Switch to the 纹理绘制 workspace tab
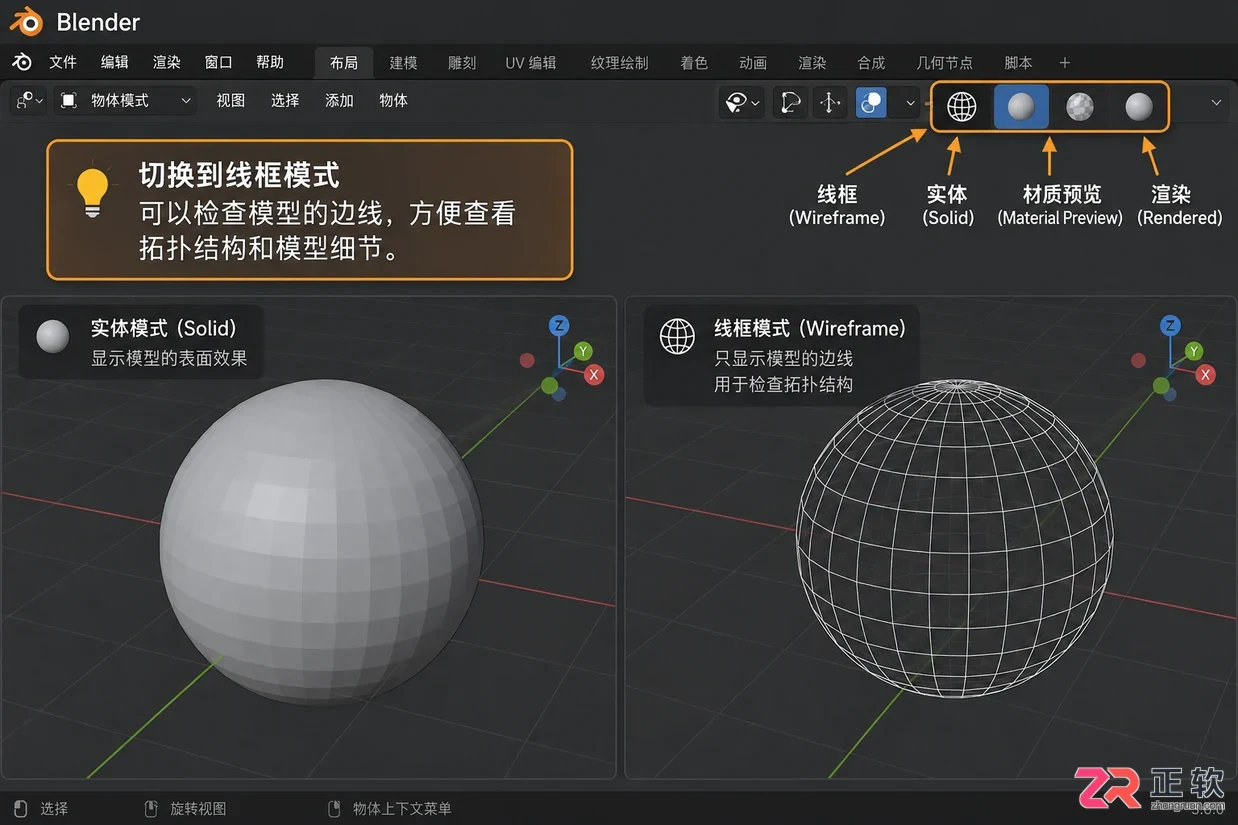This screenshot has height=825, width=1238. [619, 63]
